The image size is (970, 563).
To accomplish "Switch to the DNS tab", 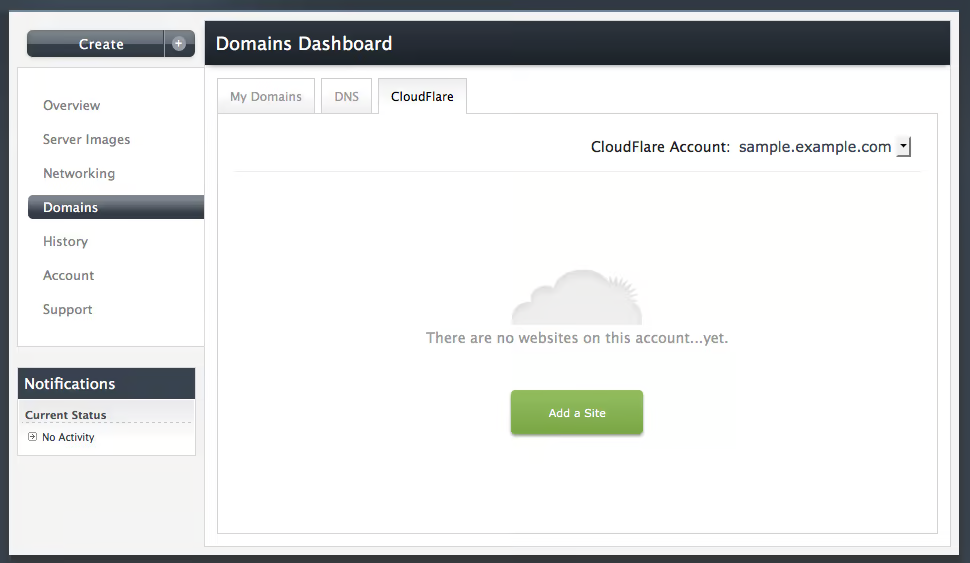I will (346, 97).
